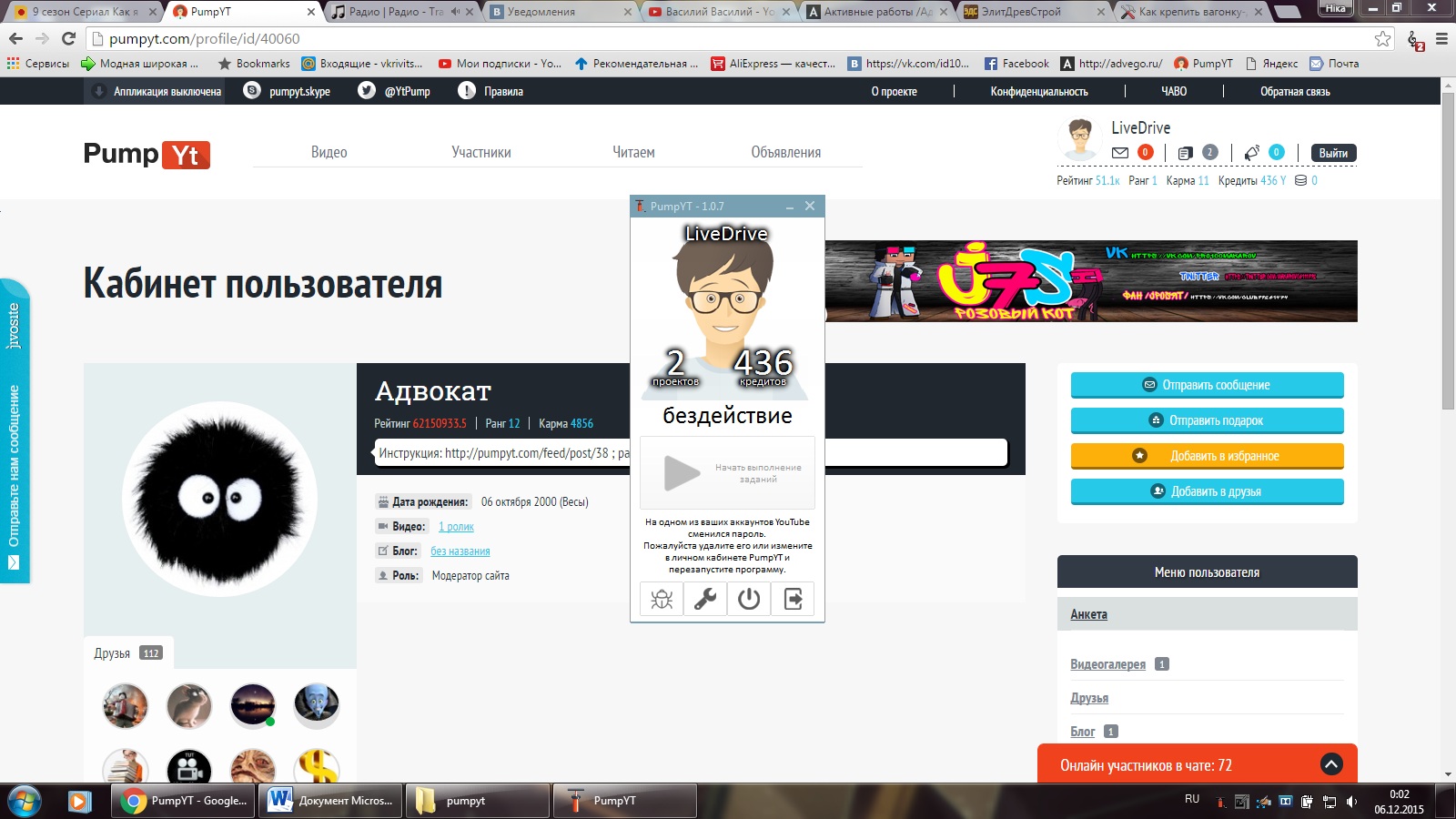Click the pink cat banner image
This screenshot has width=1456, height=819.
coord(1091,281)
